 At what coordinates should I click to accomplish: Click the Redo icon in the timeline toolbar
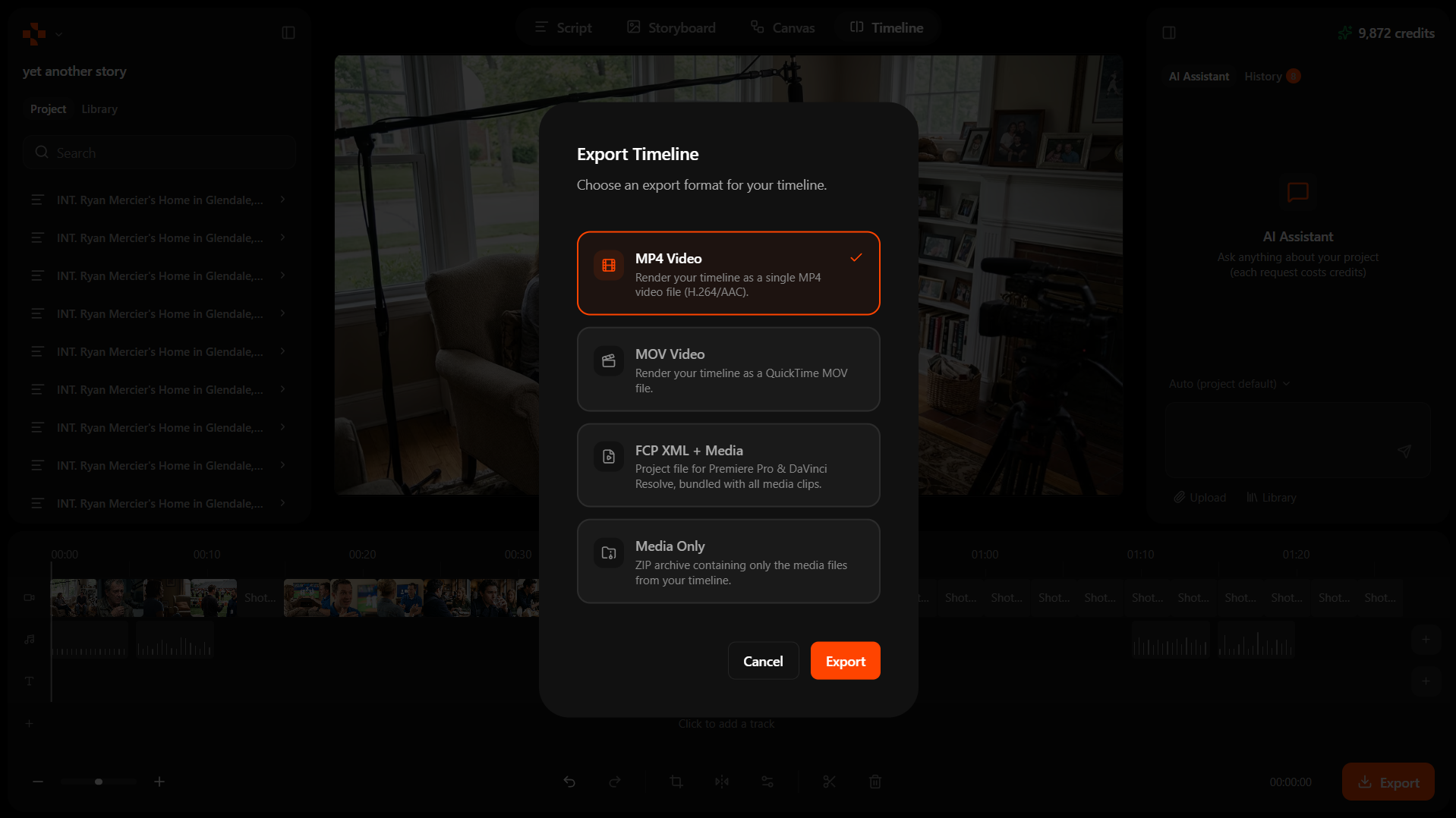(615, 782)
